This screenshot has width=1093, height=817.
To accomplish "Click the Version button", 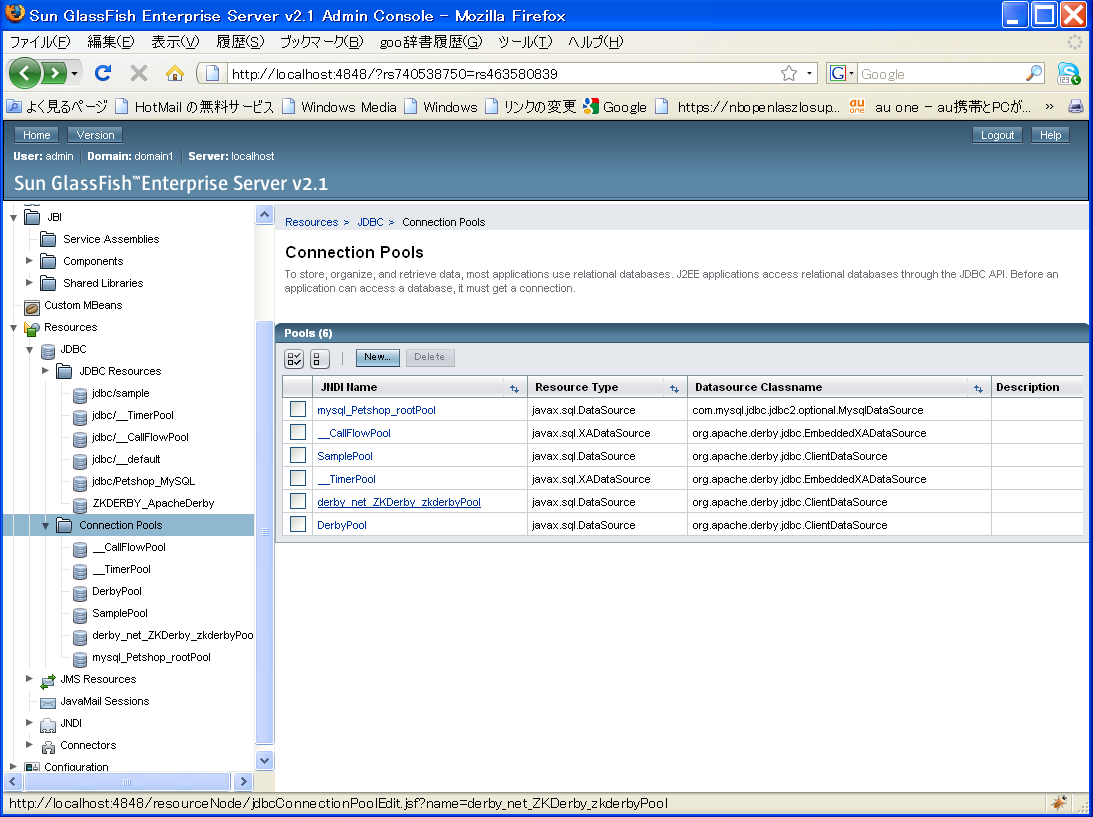I will tap(95, 135).
